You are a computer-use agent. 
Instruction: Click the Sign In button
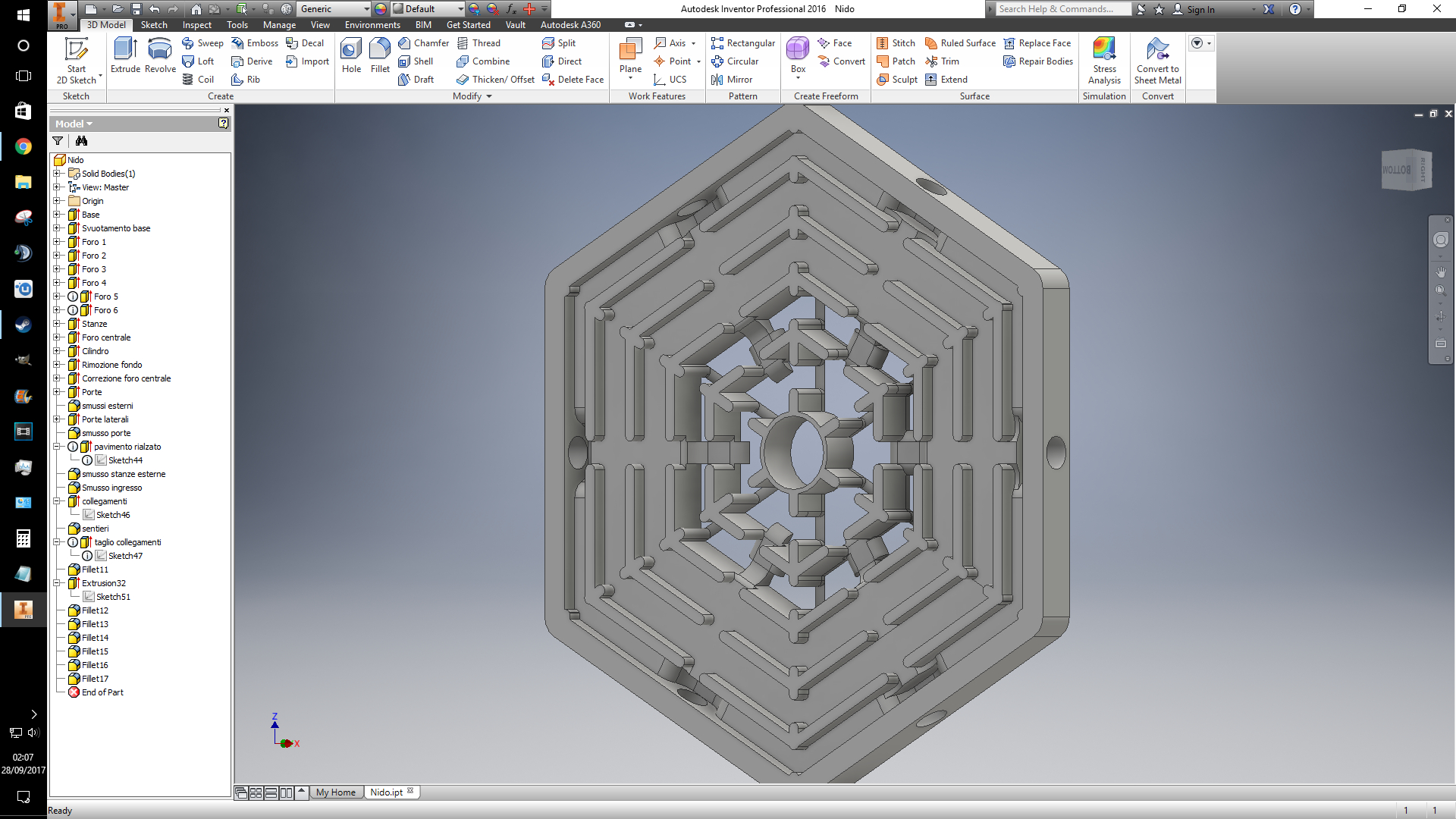tap(1200, 9)
